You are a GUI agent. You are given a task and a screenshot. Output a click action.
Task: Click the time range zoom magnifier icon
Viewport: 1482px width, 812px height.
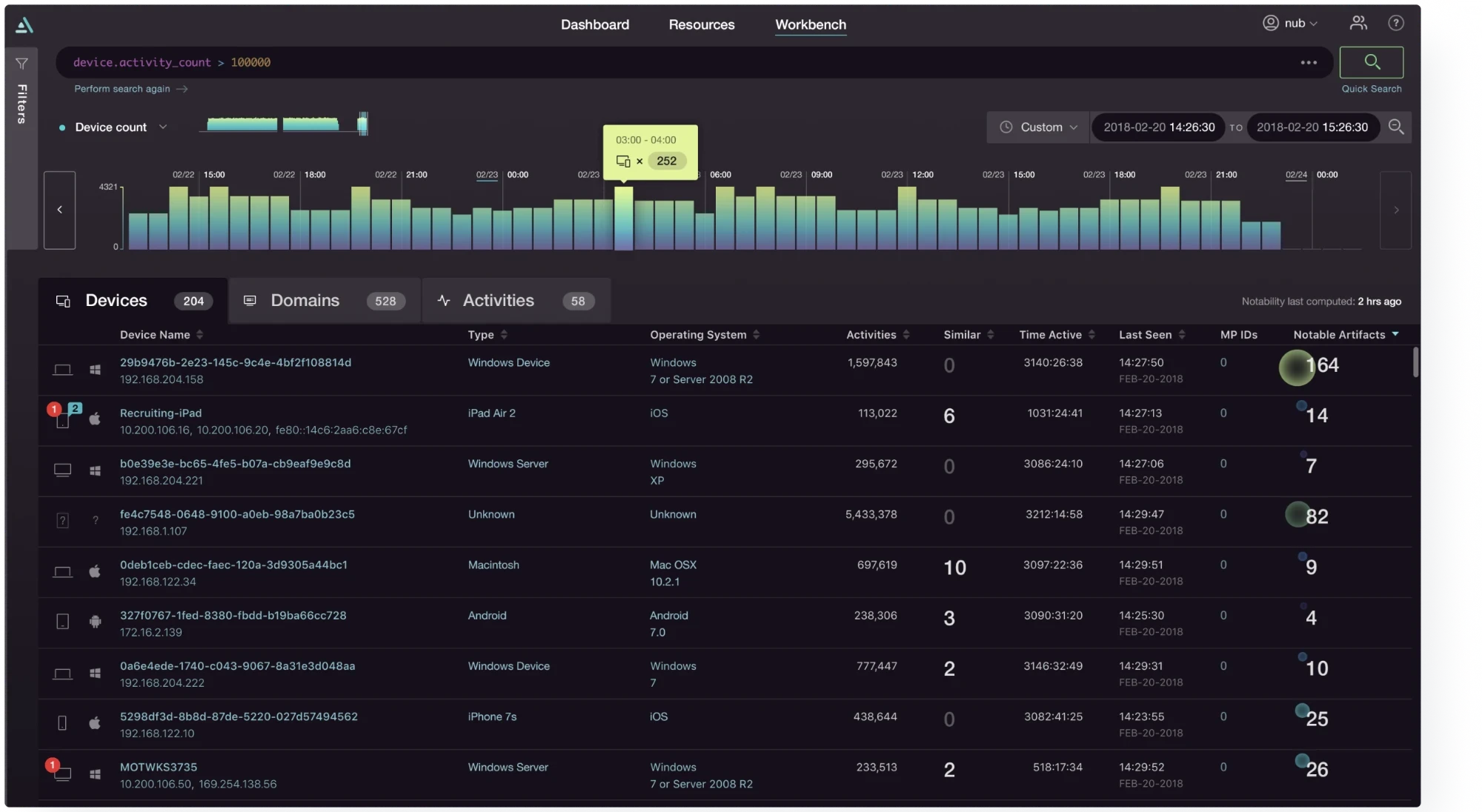[x=1396, y=127]
